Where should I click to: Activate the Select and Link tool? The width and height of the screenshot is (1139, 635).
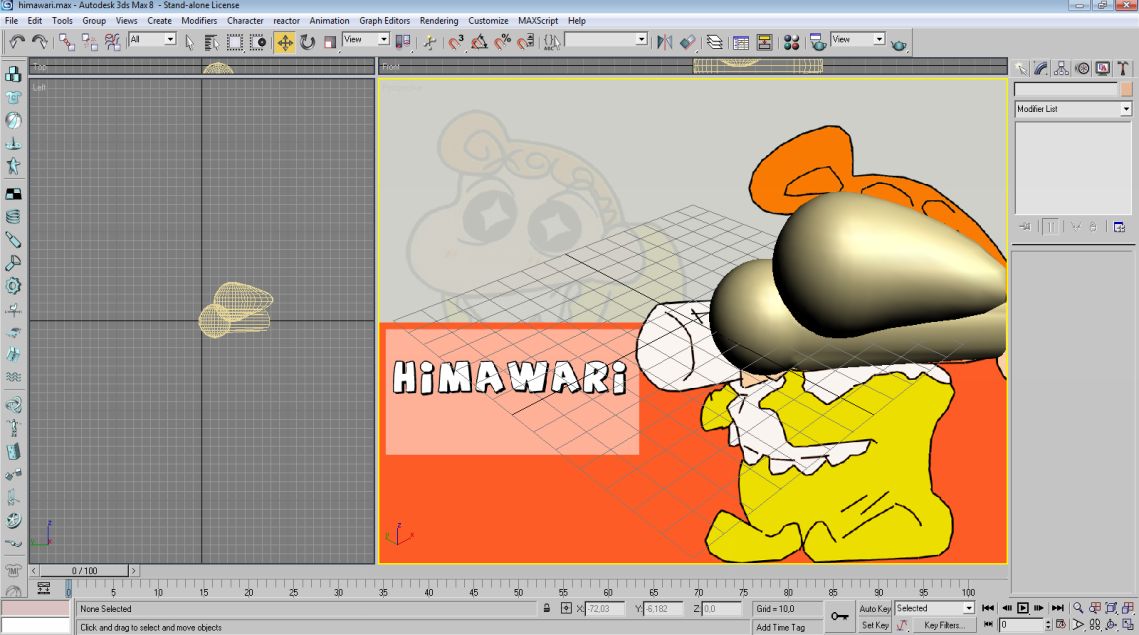click(x=67, y=42)
